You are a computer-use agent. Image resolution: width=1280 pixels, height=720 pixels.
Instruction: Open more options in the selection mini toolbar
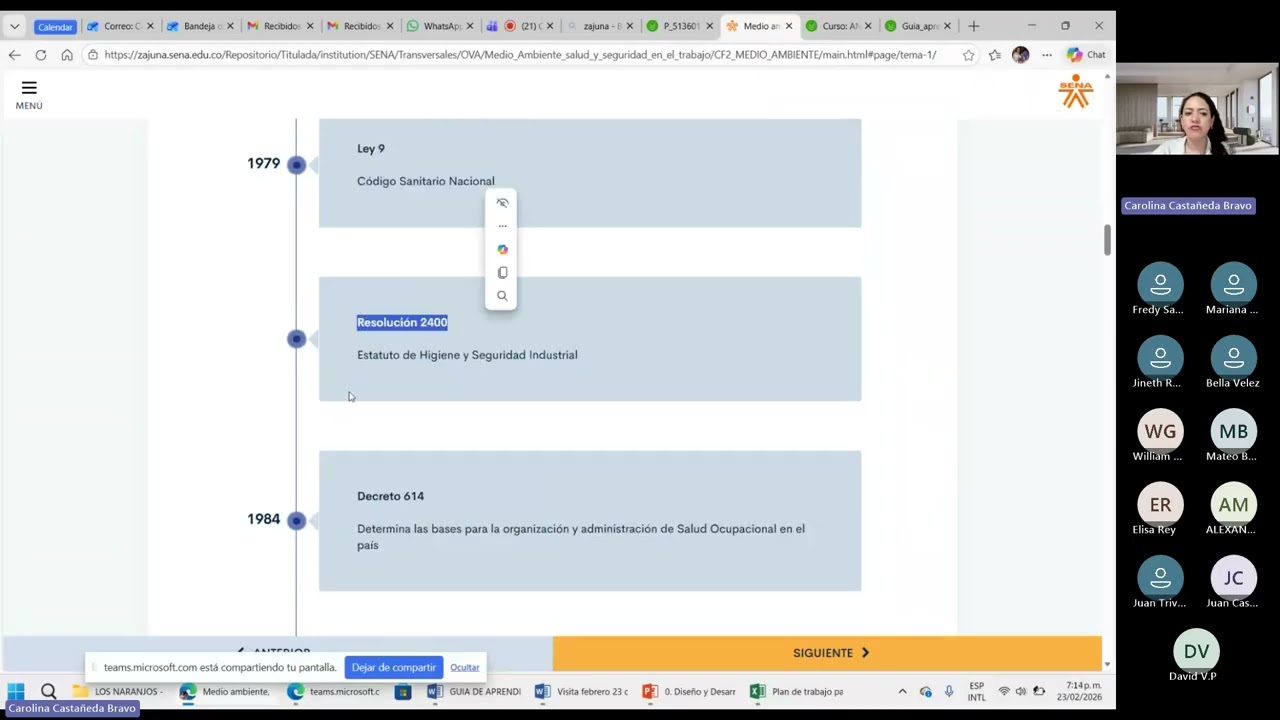pyautogui.click(x=502, y=226)
